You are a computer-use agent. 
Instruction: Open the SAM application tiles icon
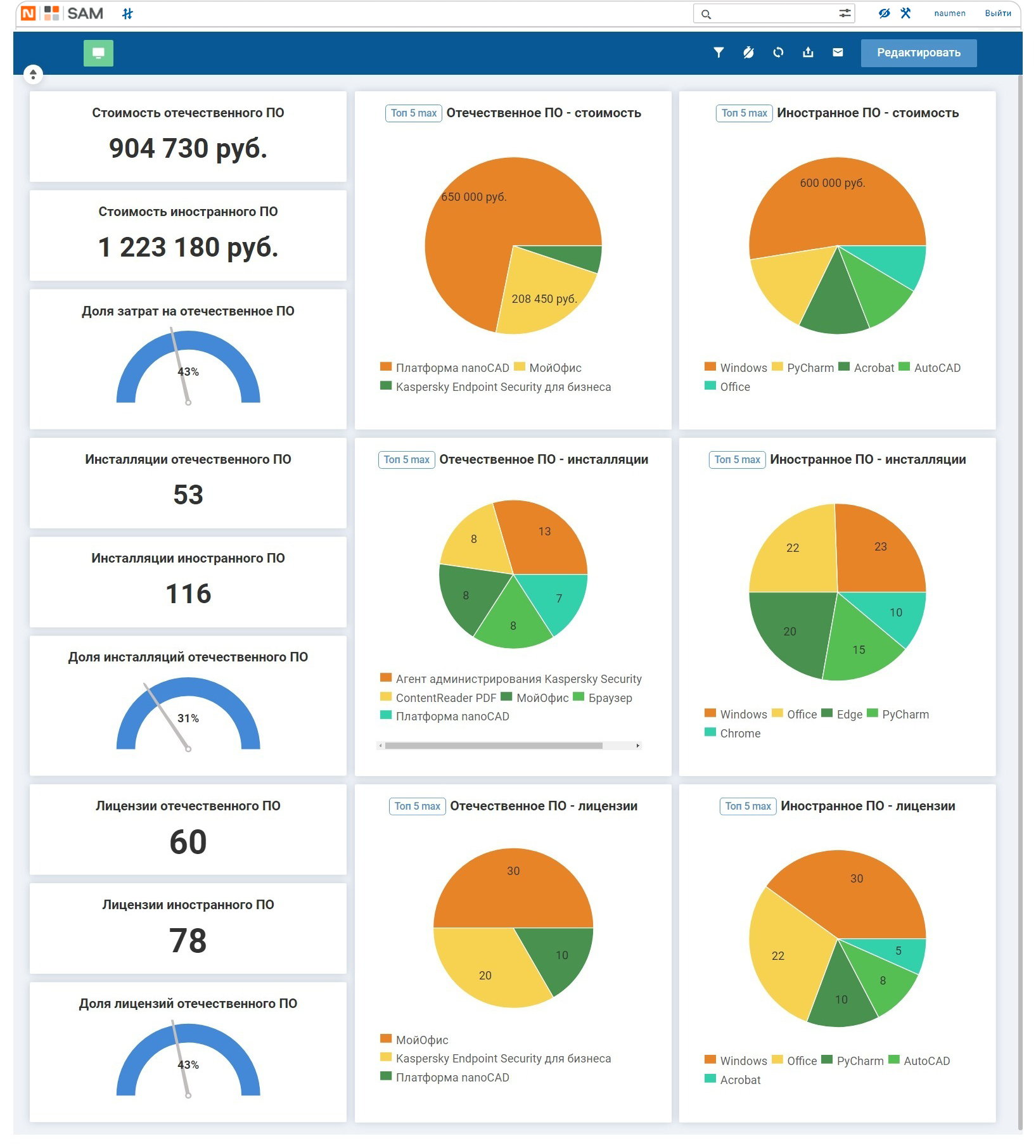[x=52, y=13]
